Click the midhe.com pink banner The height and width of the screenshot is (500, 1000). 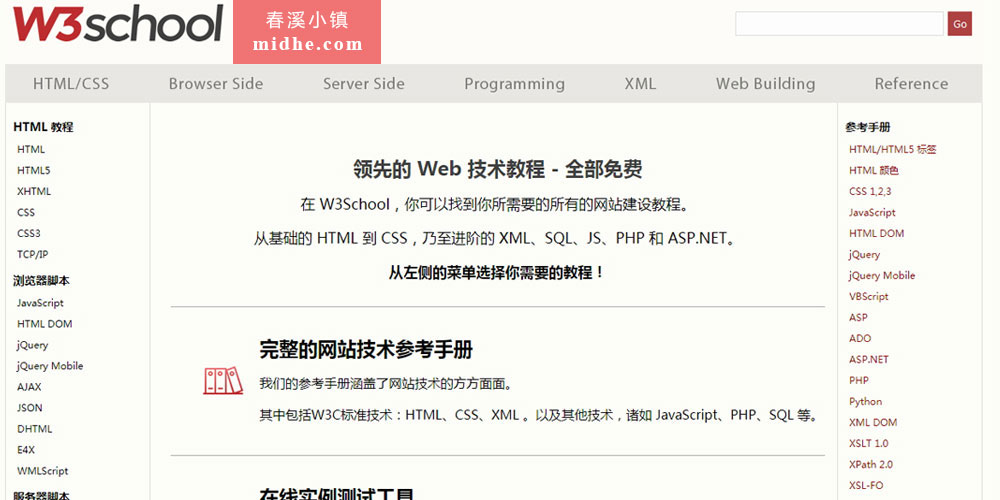pos(307,32)
